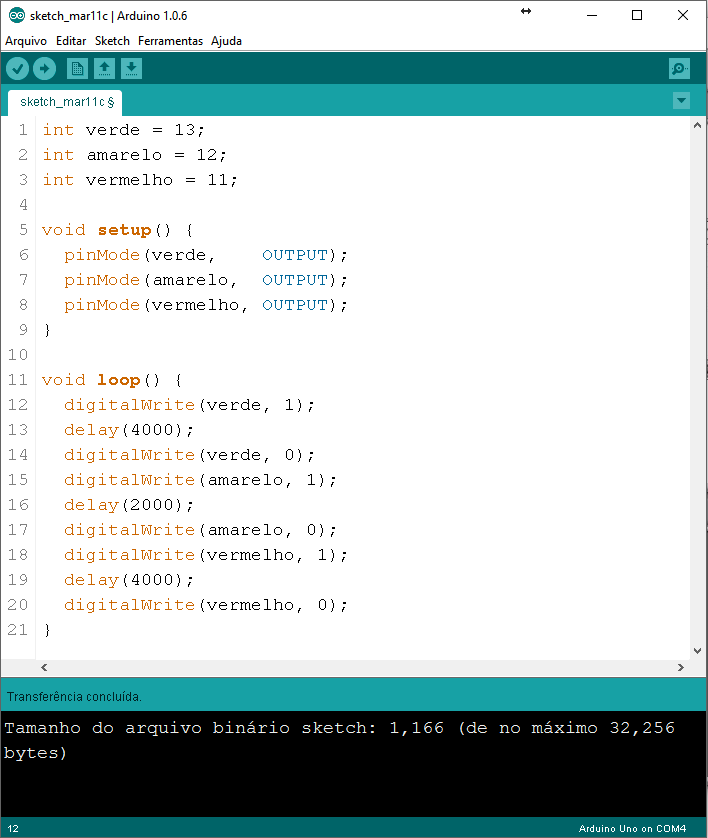This screenshot has height=838, width=708.
Task: Click inside the black console output area
Action: pos(350,780)
